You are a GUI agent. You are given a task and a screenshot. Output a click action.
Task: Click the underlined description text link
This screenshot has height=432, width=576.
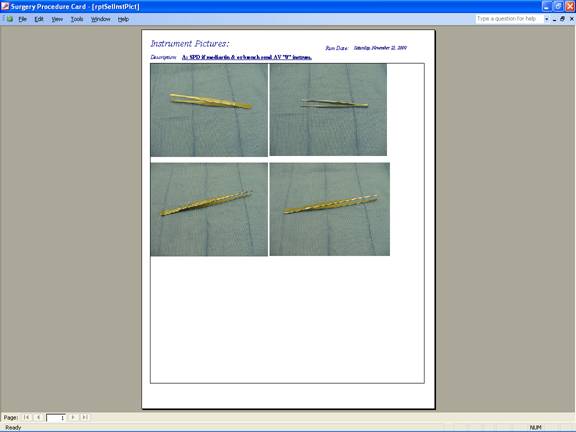tap(247, 57)
